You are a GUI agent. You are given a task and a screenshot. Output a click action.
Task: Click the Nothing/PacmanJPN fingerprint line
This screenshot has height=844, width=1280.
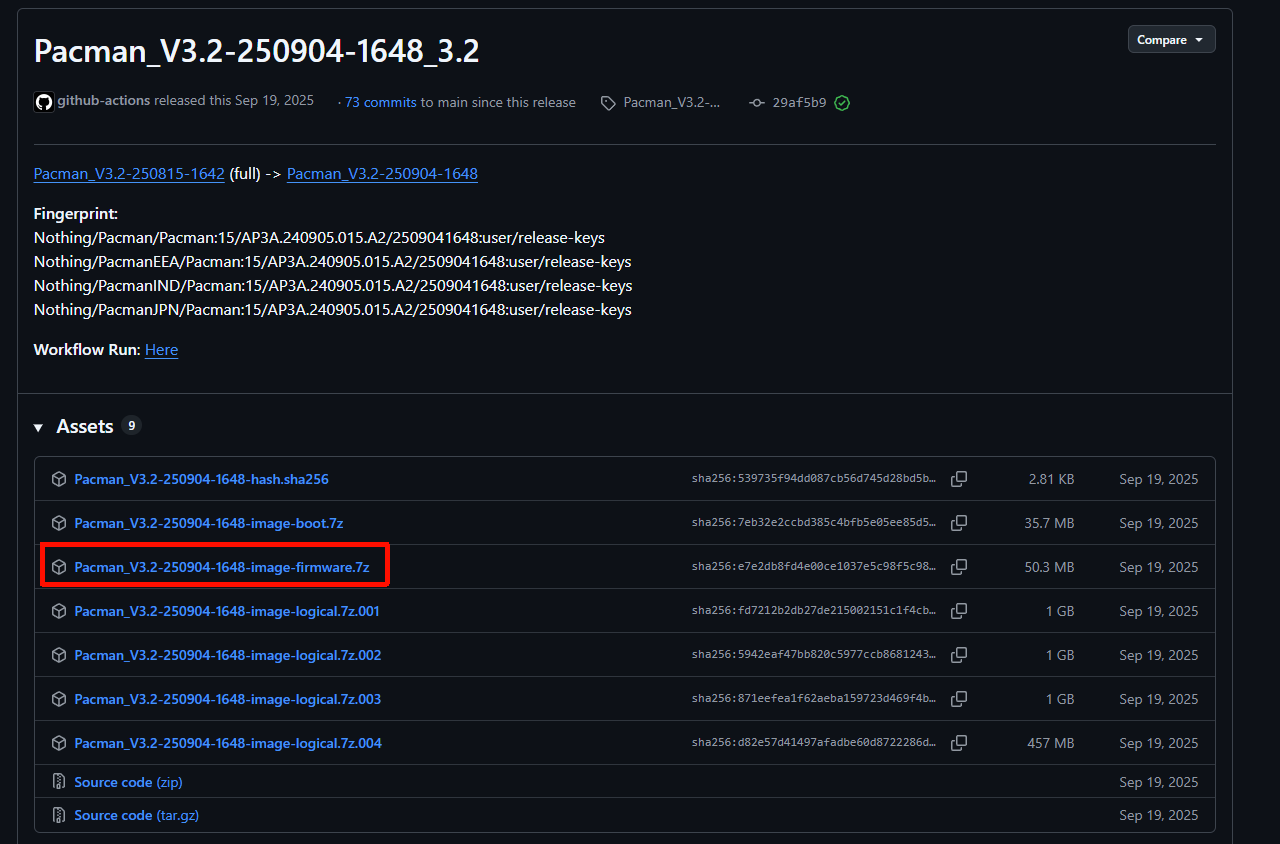[333, 310]
